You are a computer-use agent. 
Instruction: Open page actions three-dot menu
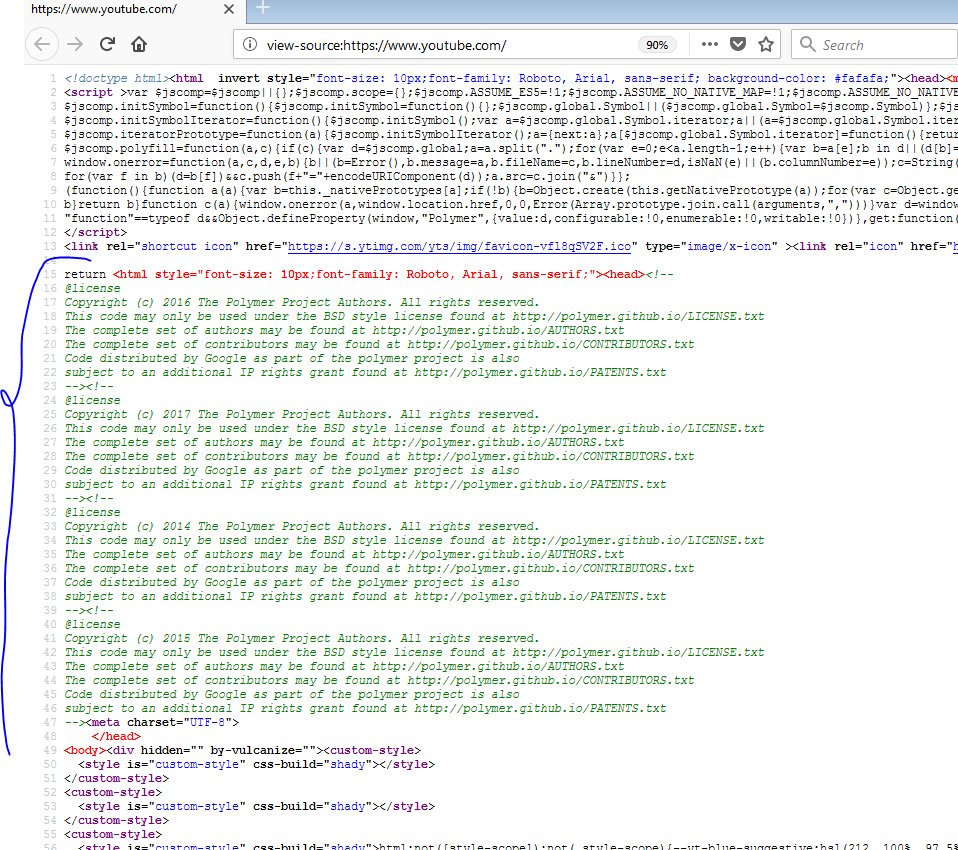tap(709, 44)
